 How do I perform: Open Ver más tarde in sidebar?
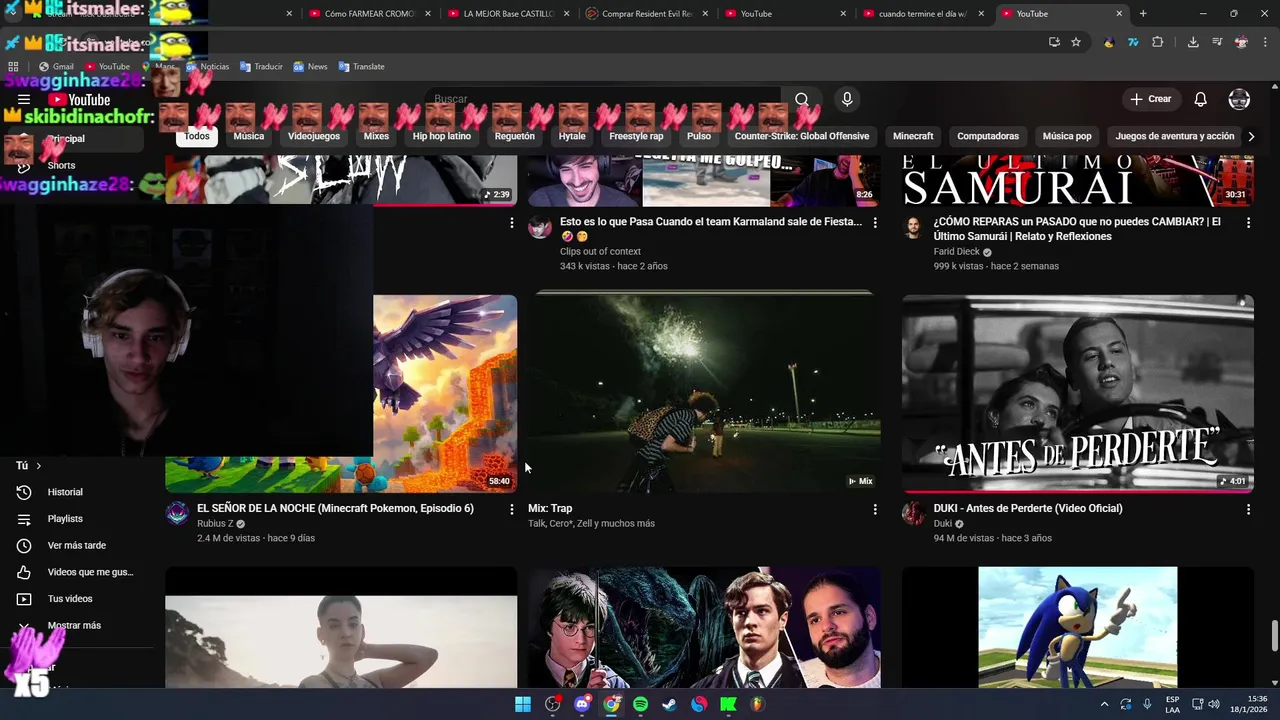click(80, 545)
